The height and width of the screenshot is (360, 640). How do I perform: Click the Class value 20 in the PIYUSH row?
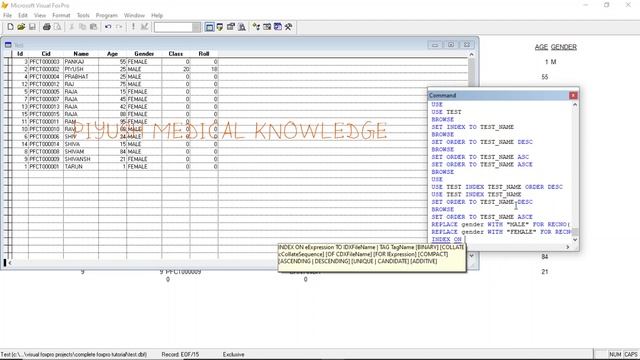(176, 69)
